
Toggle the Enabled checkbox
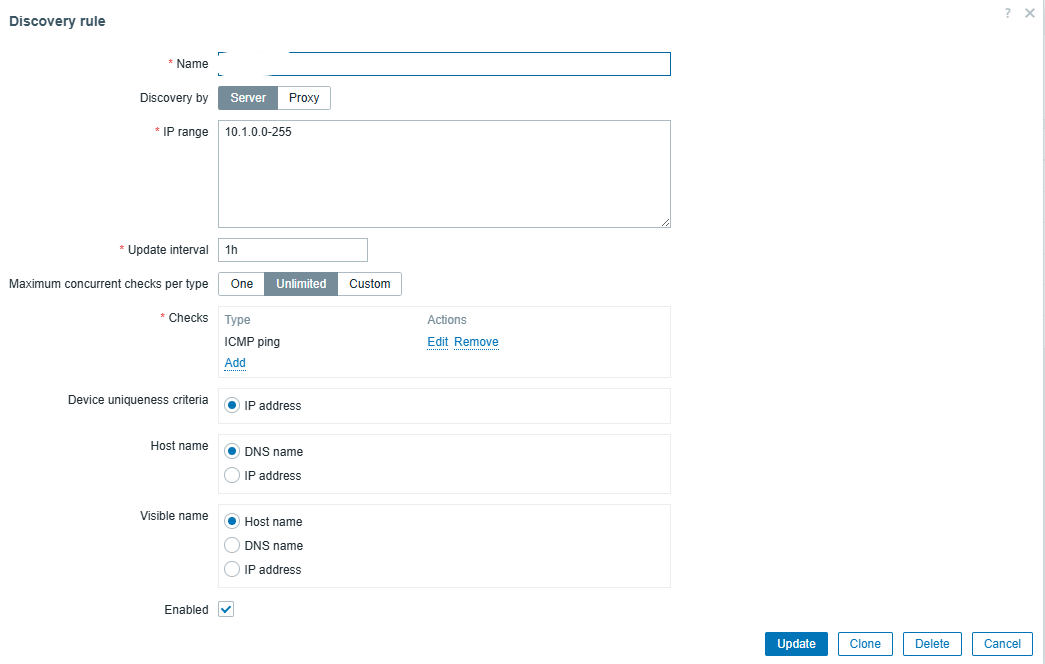(x=226, y=609)
